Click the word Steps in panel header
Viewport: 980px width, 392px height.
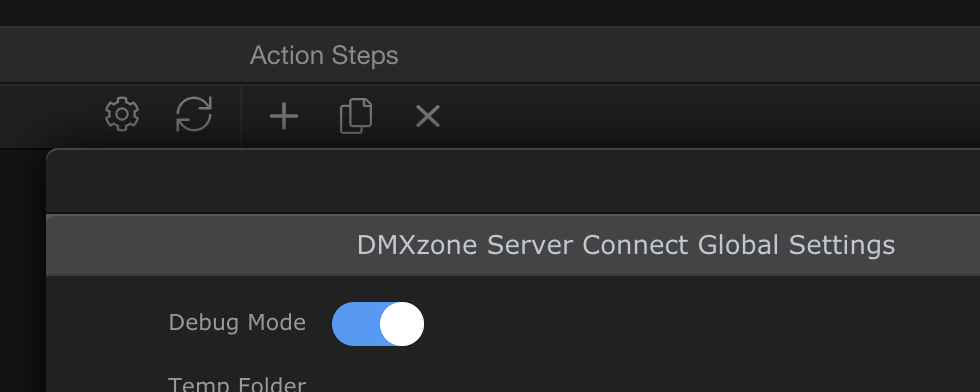pyautogui.click(x=365, y=56)
